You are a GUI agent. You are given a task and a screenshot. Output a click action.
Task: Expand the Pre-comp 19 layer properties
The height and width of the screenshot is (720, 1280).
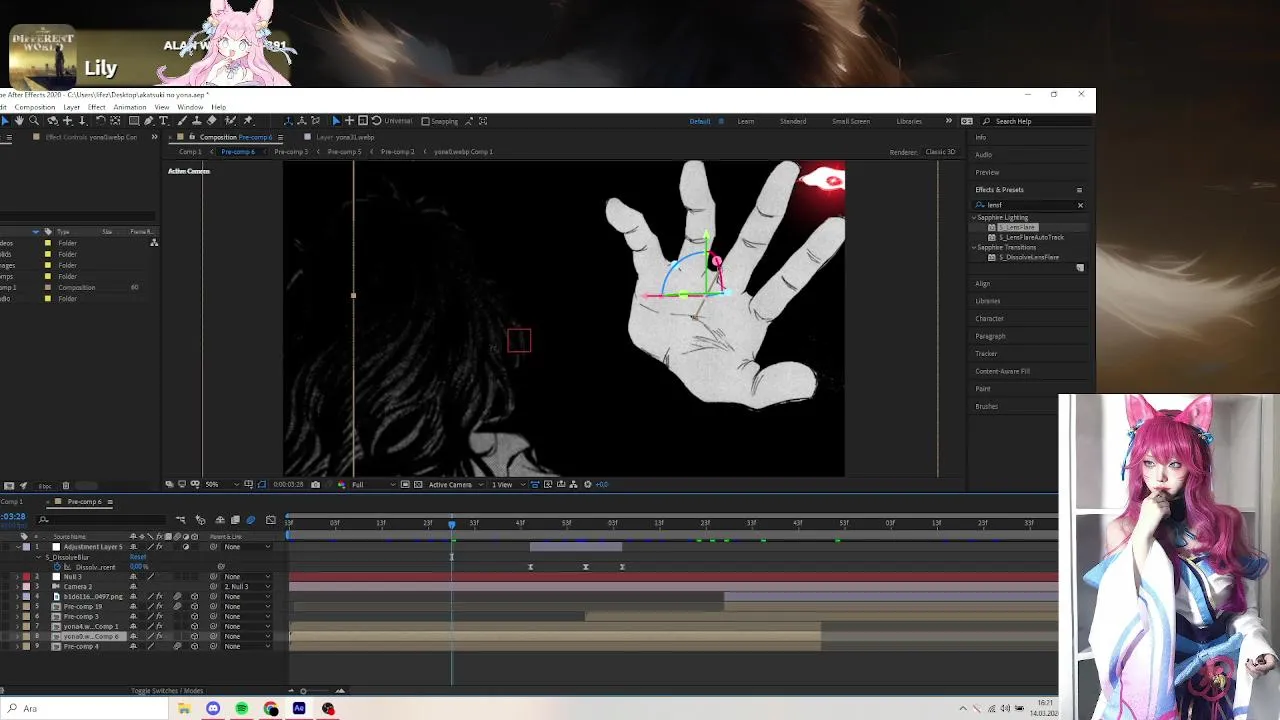tap(17, 606)
